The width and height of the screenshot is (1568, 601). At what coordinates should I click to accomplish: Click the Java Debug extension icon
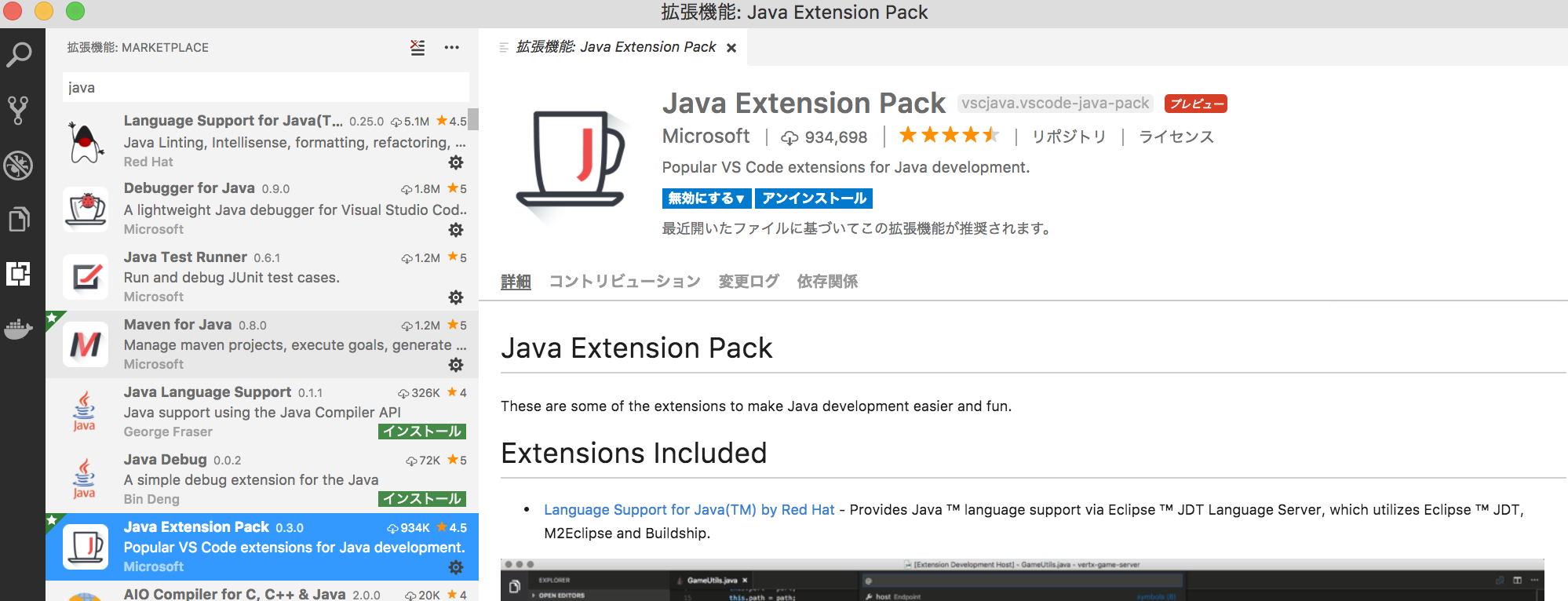(85, 479)
